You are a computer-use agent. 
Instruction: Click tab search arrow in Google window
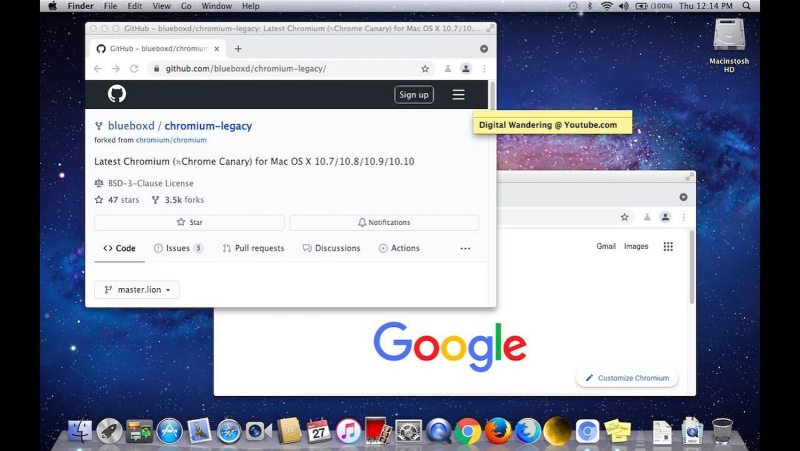click(x=683, y=197)
